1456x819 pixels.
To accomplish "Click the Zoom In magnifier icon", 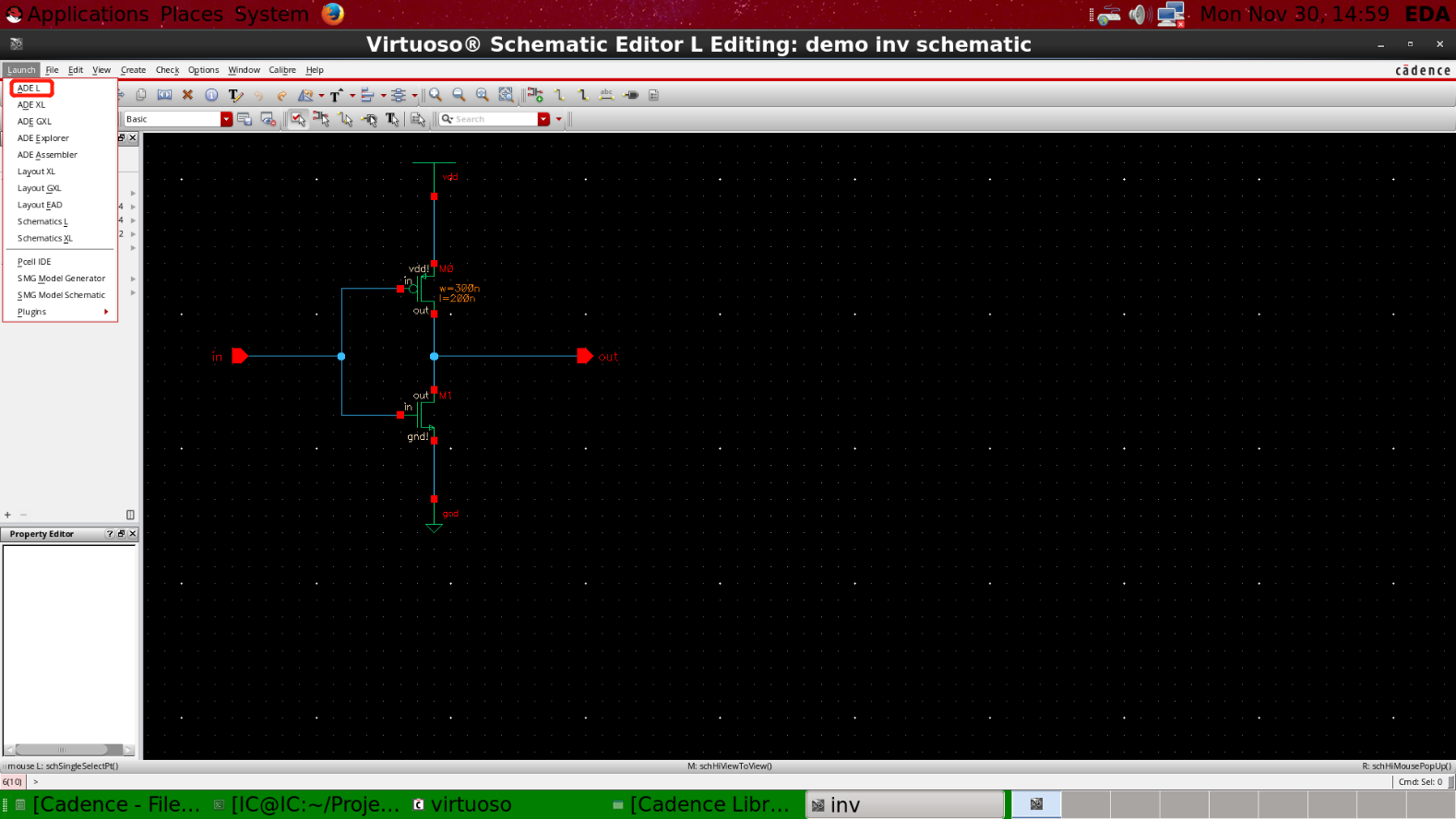I will 436,95.
